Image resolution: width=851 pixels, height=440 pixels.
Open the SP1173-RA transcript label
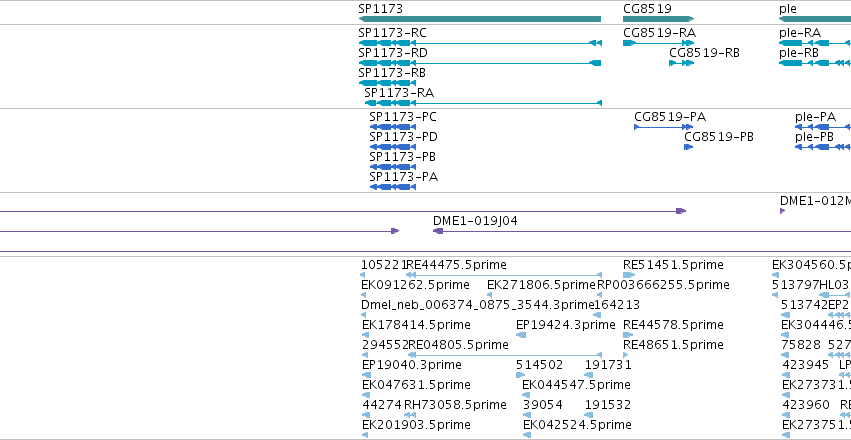pos(399,93)
